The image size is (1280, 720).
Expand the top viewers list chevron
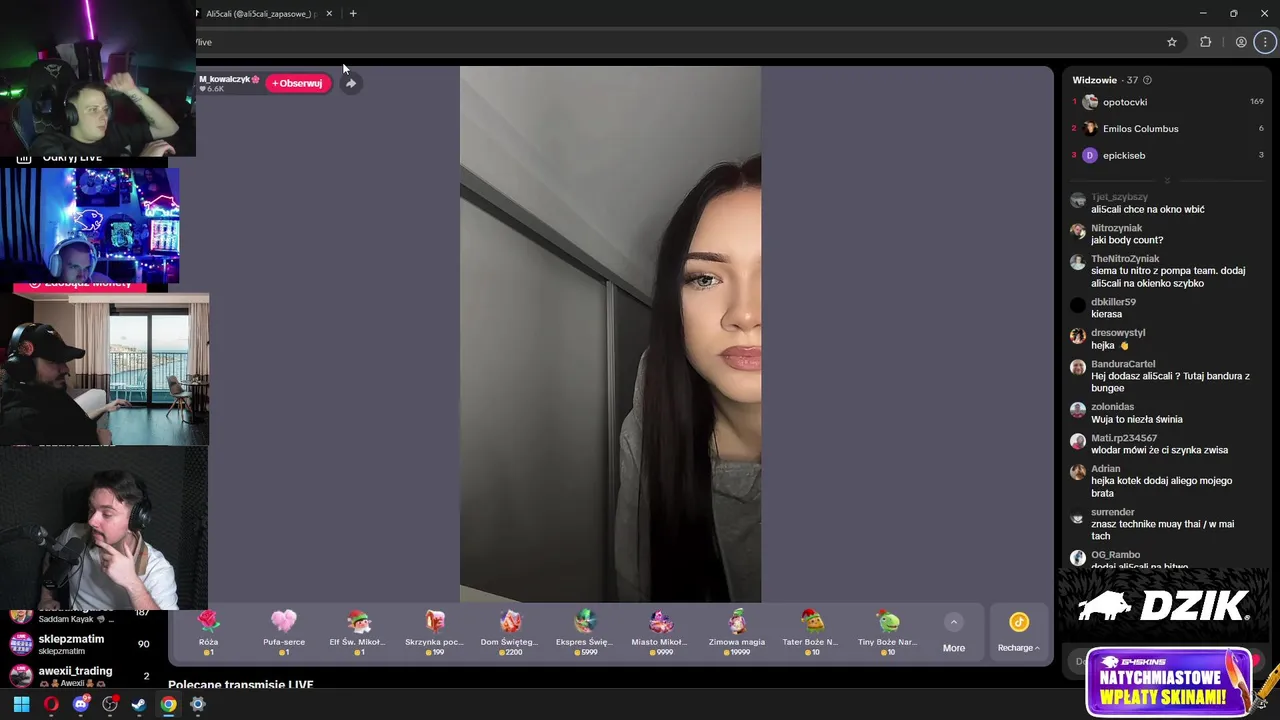(x=1166, y=181)
